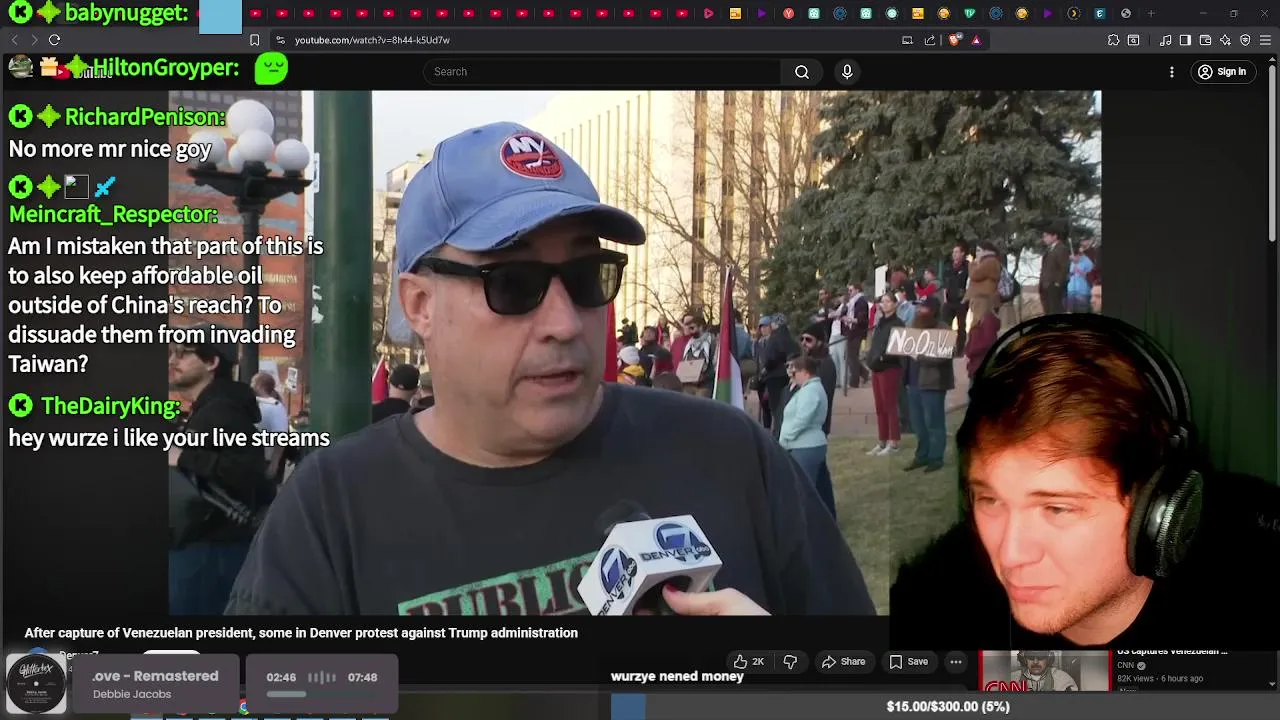Click inside the YouTube Search field
The height and width of the screenshot is (720, 1280).
(x=602, y=71)
